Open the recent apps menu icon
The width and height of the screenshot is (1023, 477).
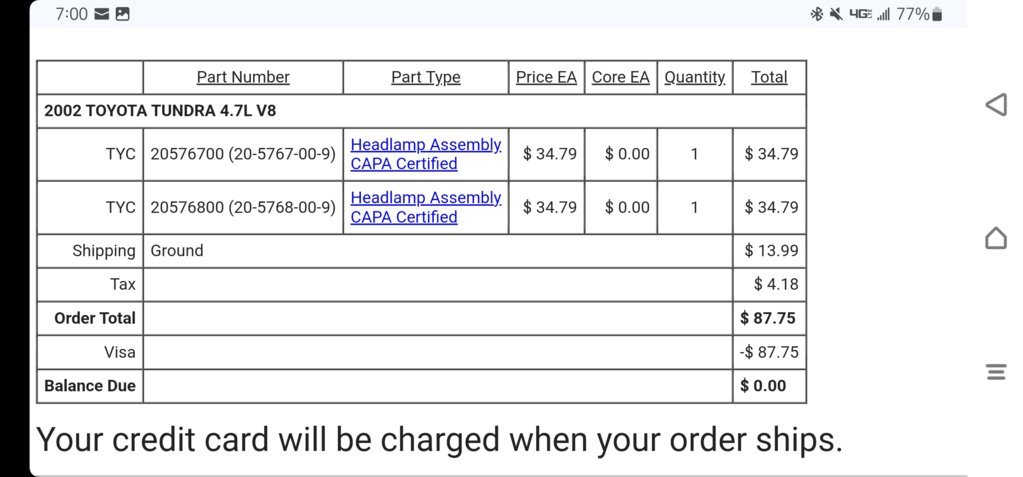(996, 373)
